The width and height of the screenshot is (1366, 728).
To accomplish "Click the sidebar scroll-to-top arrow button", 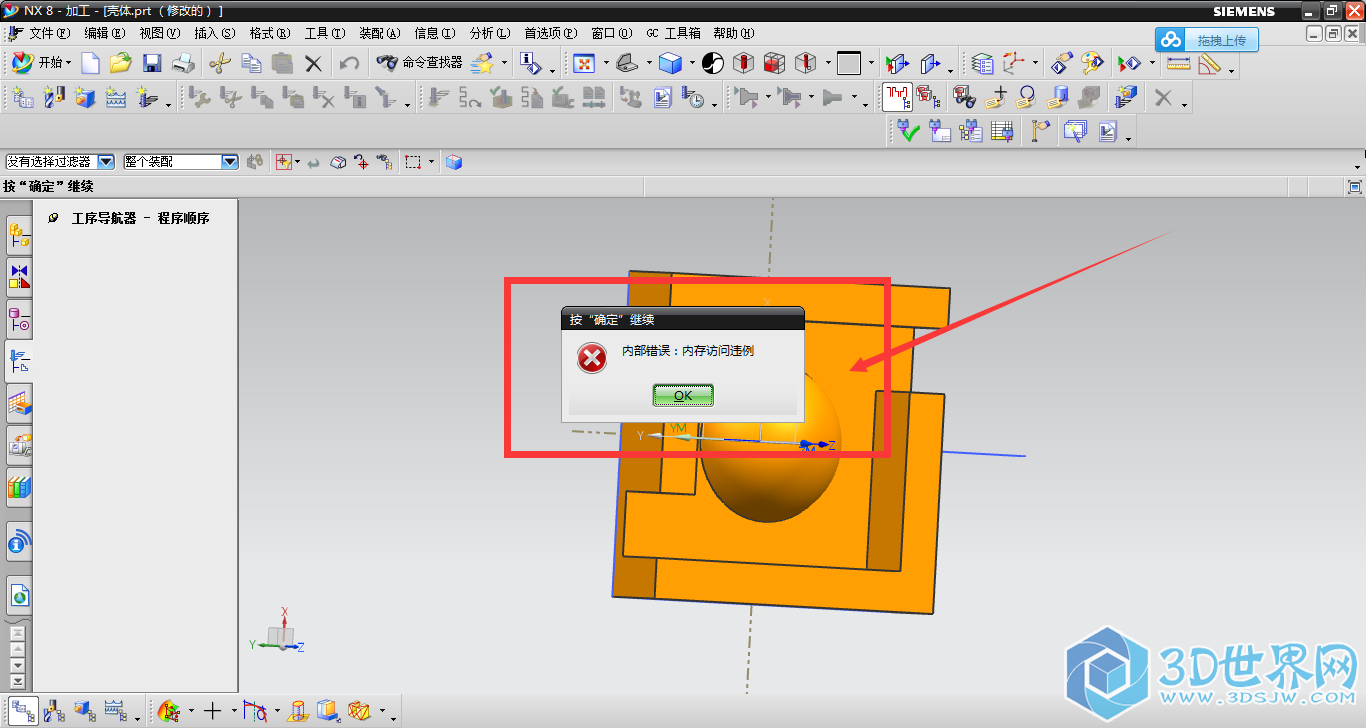I will (17, 632).
